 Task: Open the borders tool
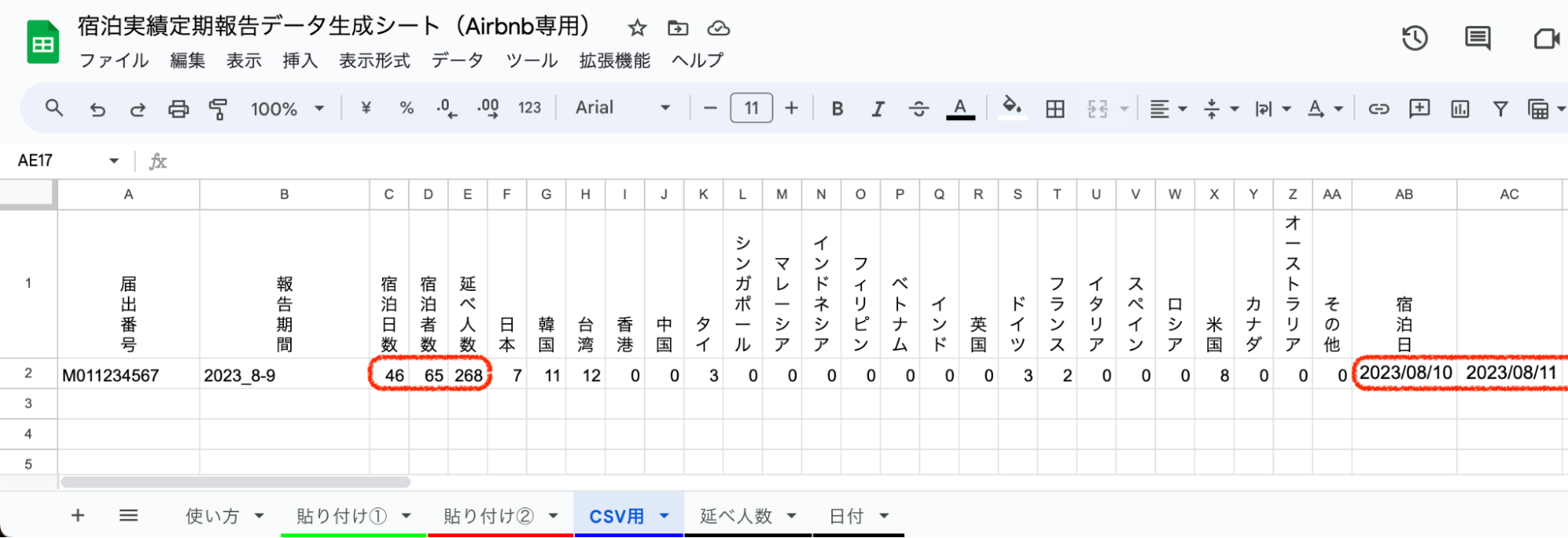(x=1055, y=108)
